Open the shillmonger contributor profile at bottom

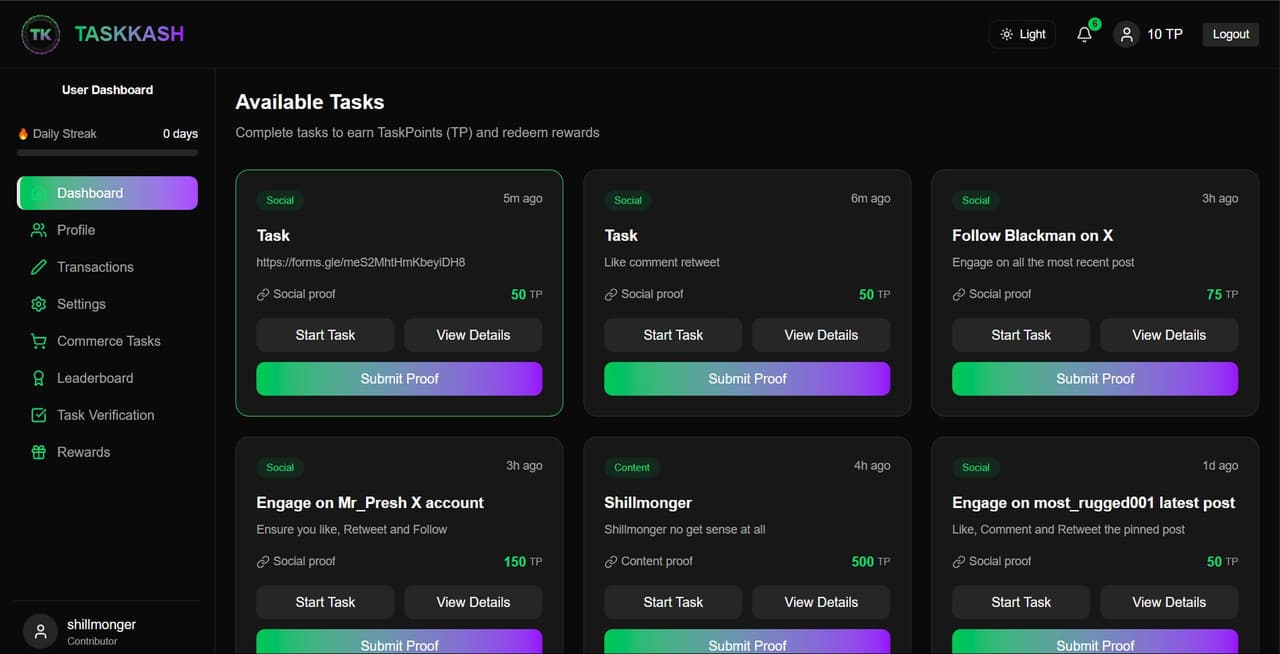100,631
